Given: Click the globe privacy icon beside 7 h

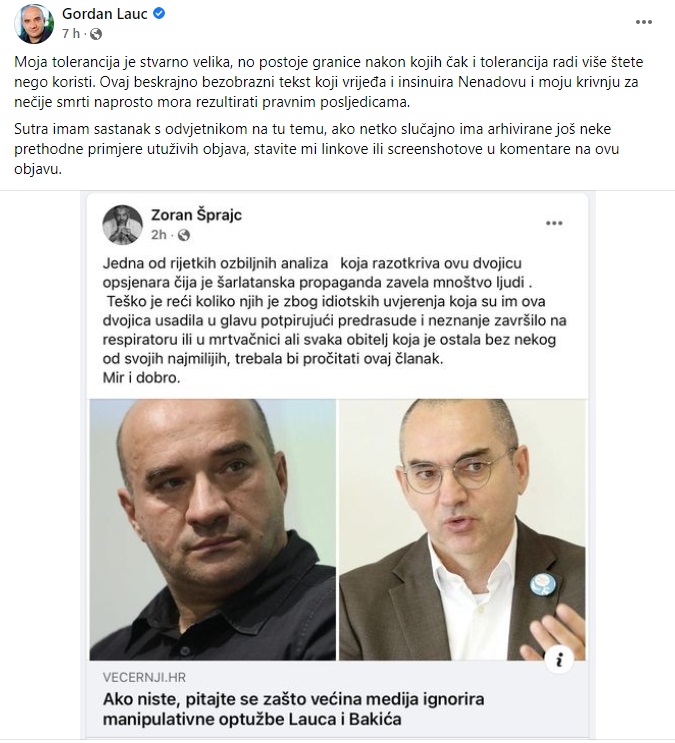Looking at the screenshot, I should tap(96, 34).
